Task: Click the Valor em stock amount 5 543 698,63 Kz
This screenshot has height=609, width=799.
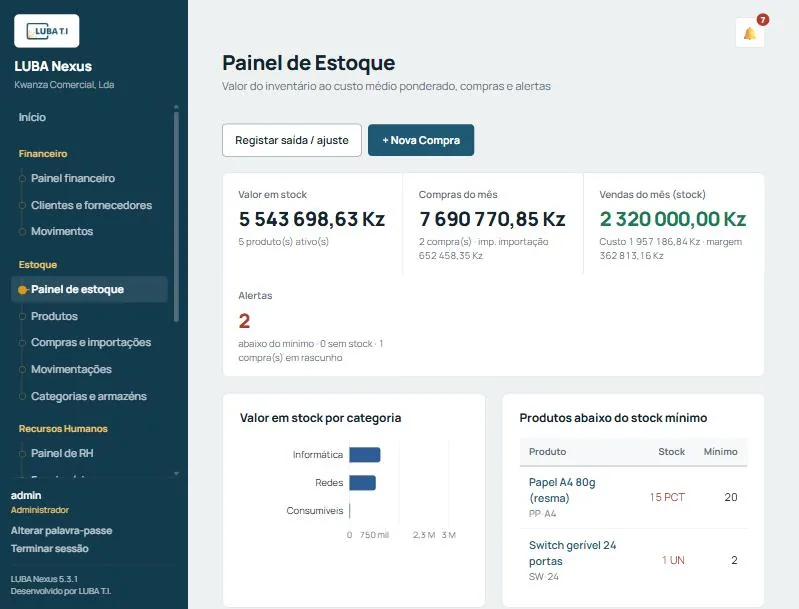Action: point(311,219)
